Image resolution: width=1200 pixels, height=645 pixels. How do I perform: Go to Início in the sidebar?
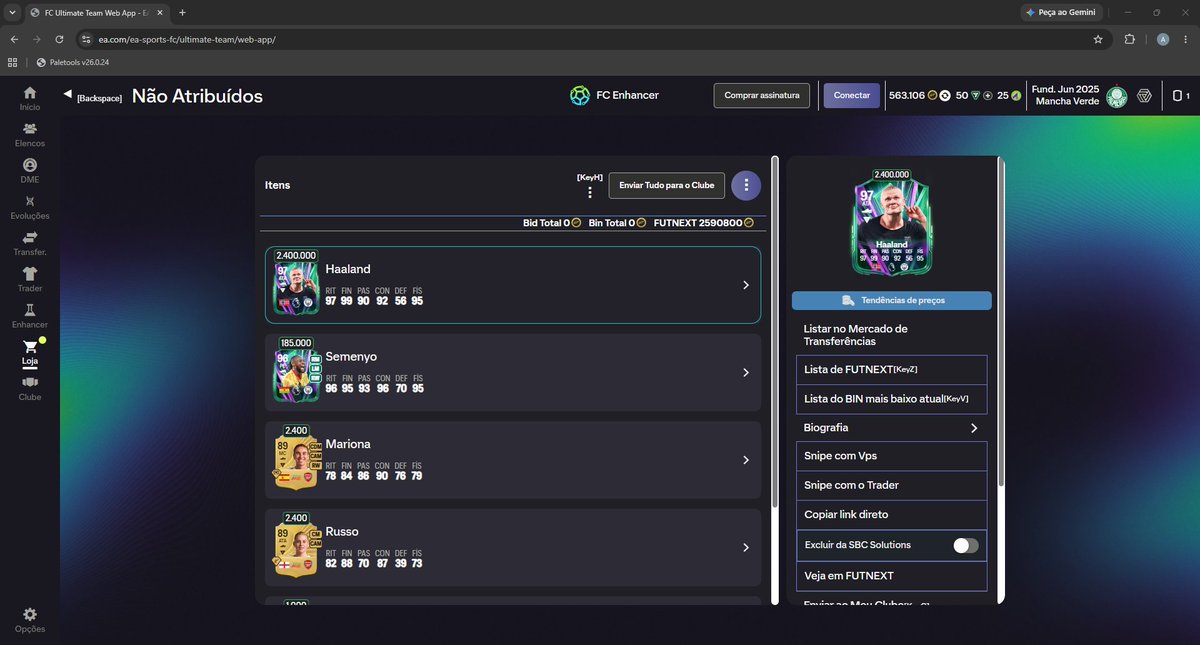(30, 98)
